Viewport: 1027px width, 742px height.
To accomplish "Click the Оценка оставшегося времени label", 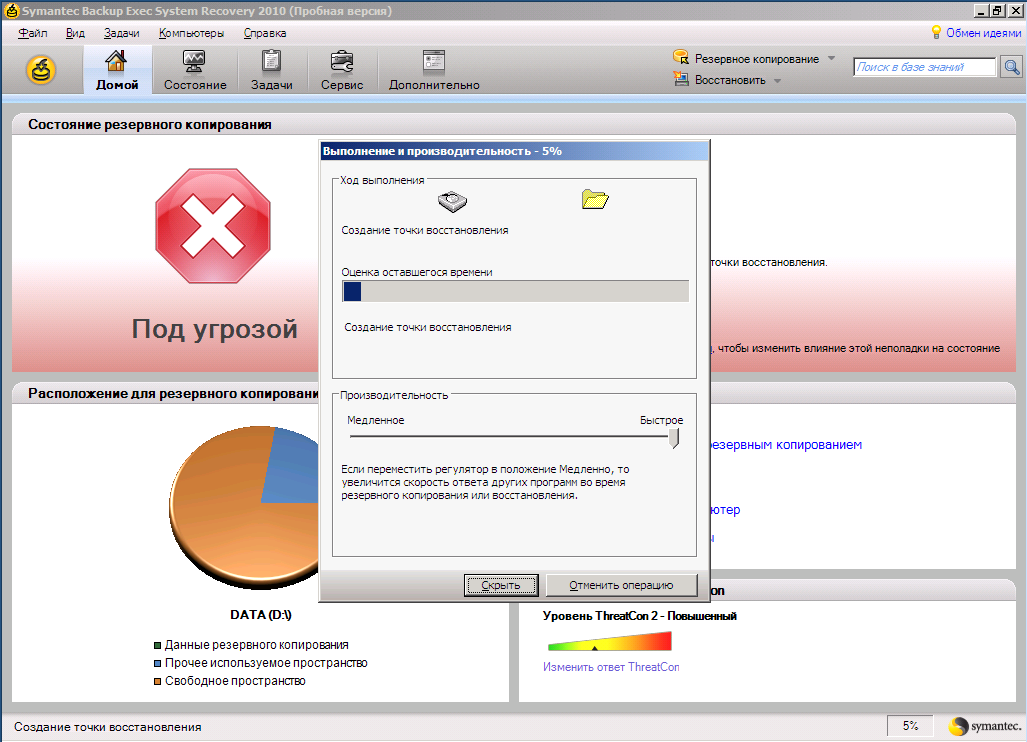I will (x=417, y=272).
